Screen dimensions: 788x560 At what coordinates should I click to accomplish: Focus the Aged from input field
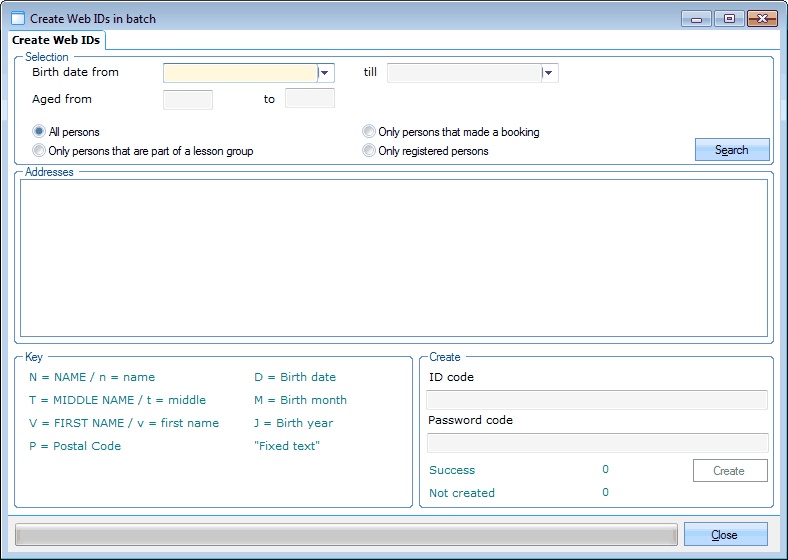click(x=187, y=99)
